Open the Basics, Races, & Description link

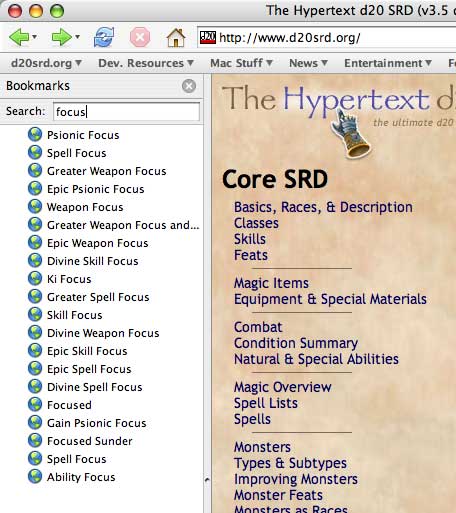323,207
